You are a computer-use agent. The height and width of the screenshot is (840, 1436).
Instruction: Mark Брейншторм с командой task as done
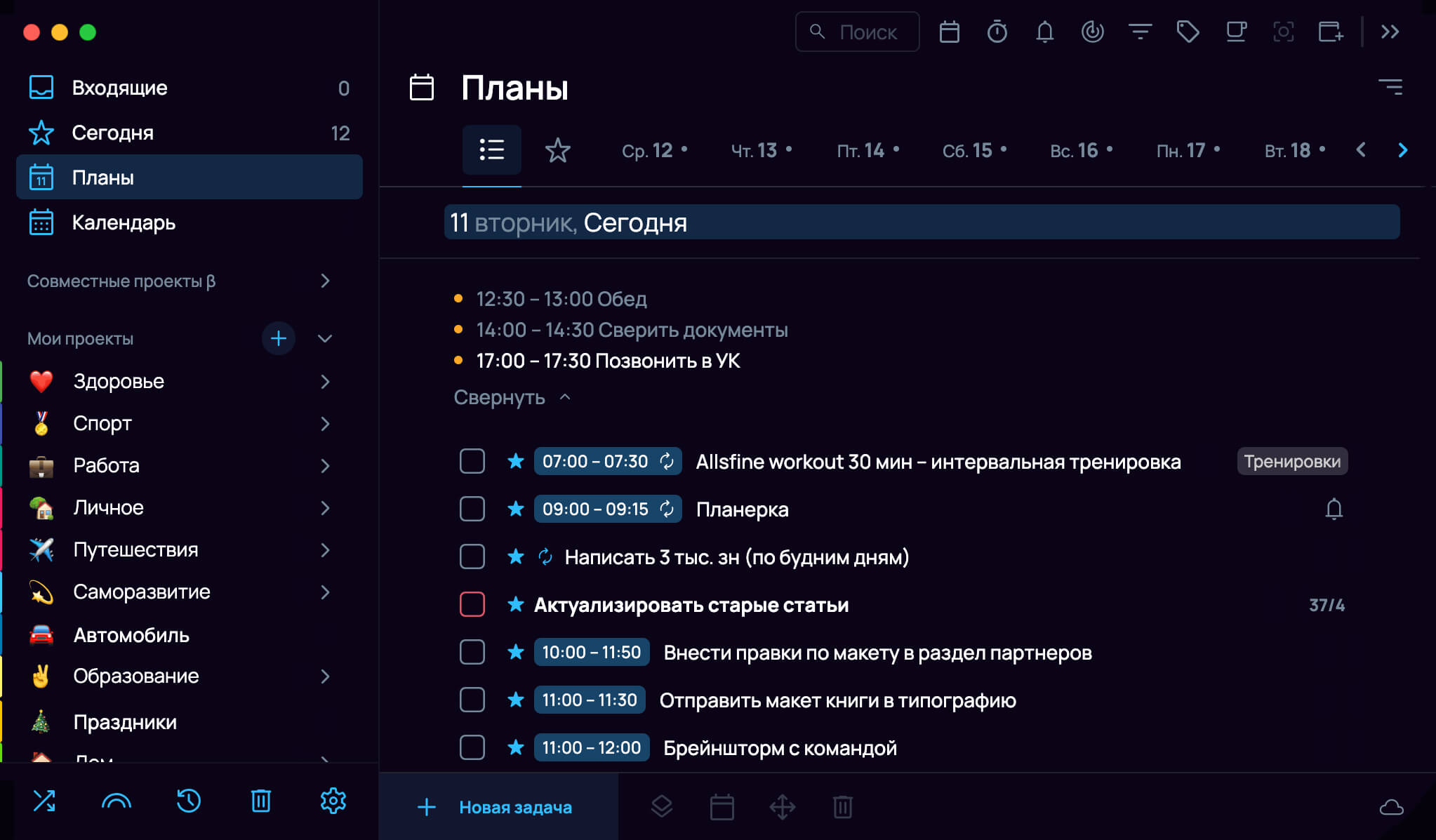472,747
